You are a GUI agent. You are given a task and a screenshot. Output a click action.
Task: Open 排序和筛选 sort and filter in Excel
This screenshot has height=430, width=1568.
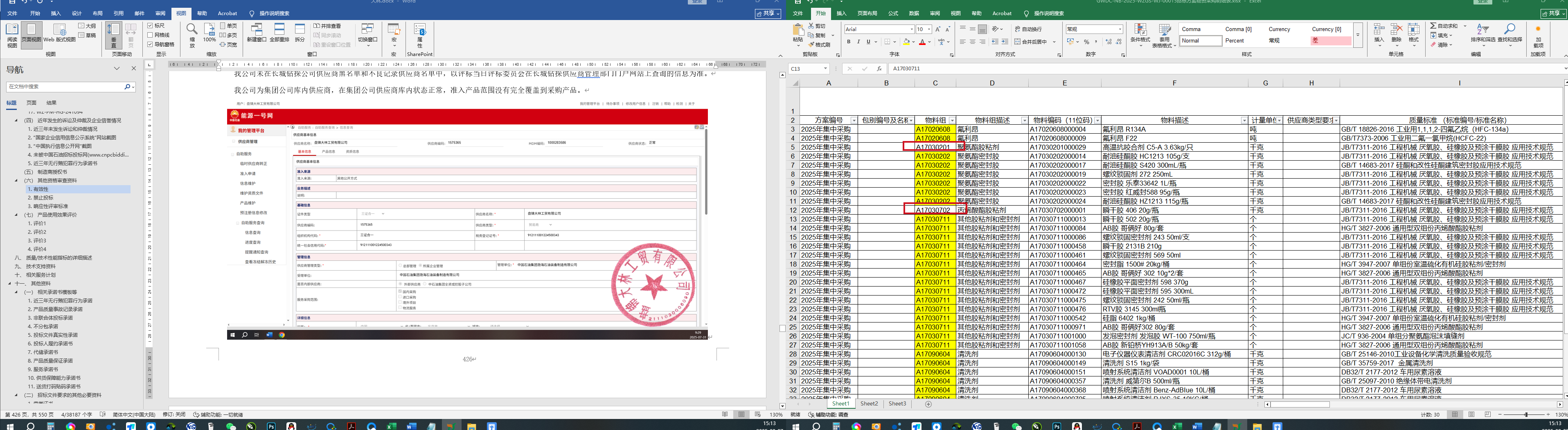(1482, 34)
